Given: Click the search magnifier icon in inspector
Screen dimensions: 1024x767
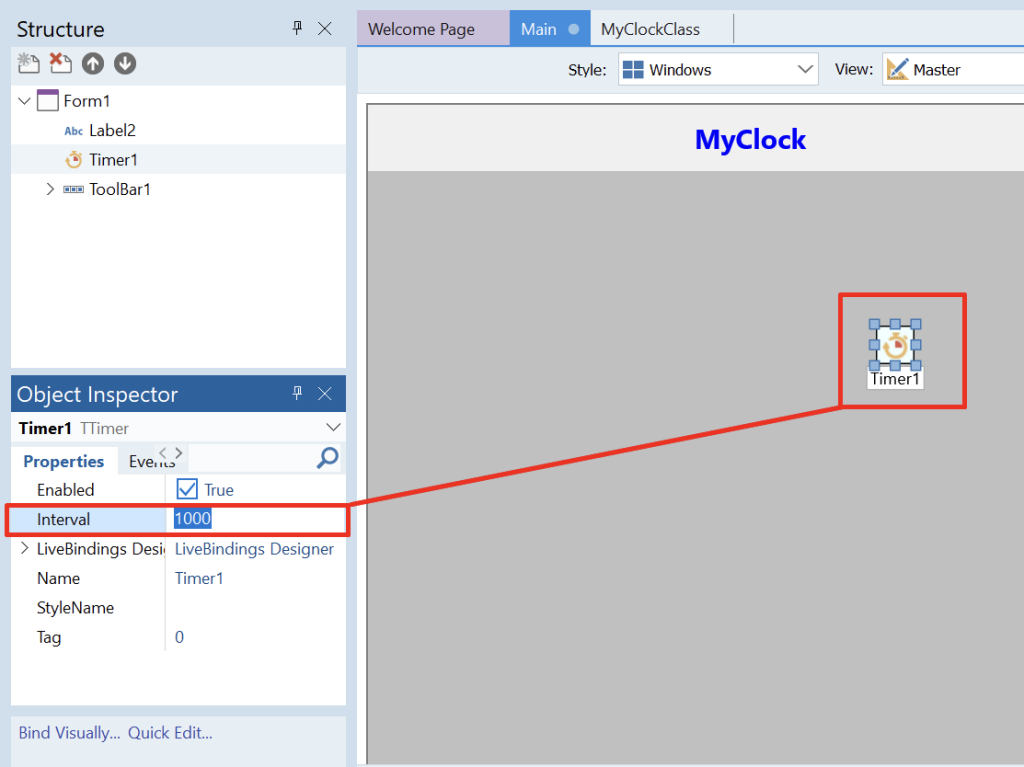Looking at the screenshot, I should tap(327, 458).
